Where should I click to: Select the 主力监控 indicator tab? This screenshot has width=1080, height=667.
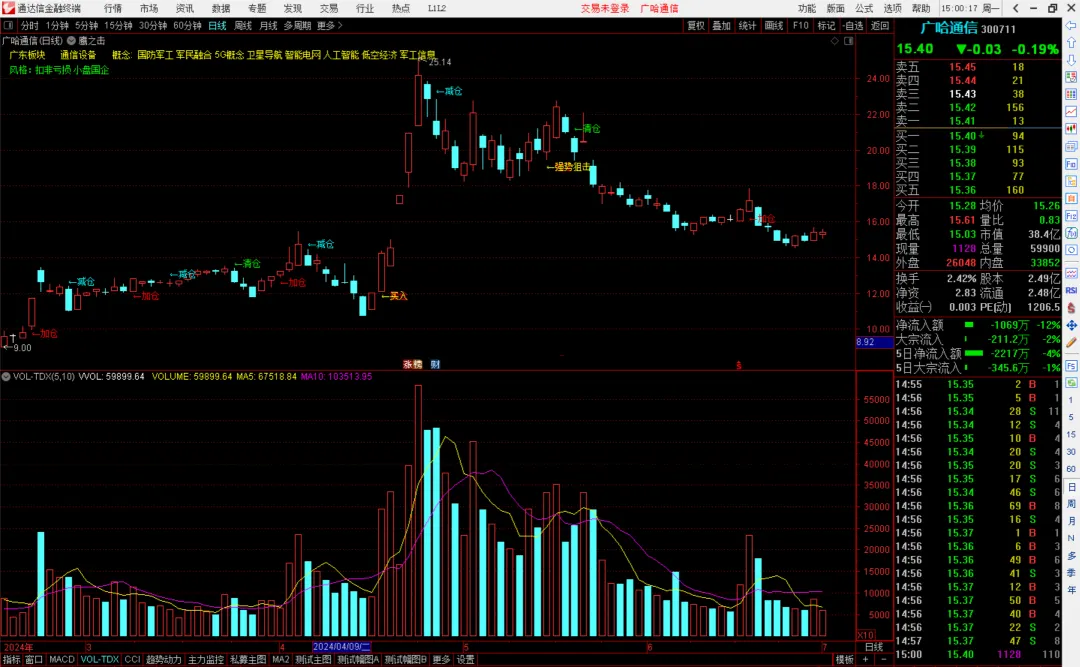pos(206,659)
